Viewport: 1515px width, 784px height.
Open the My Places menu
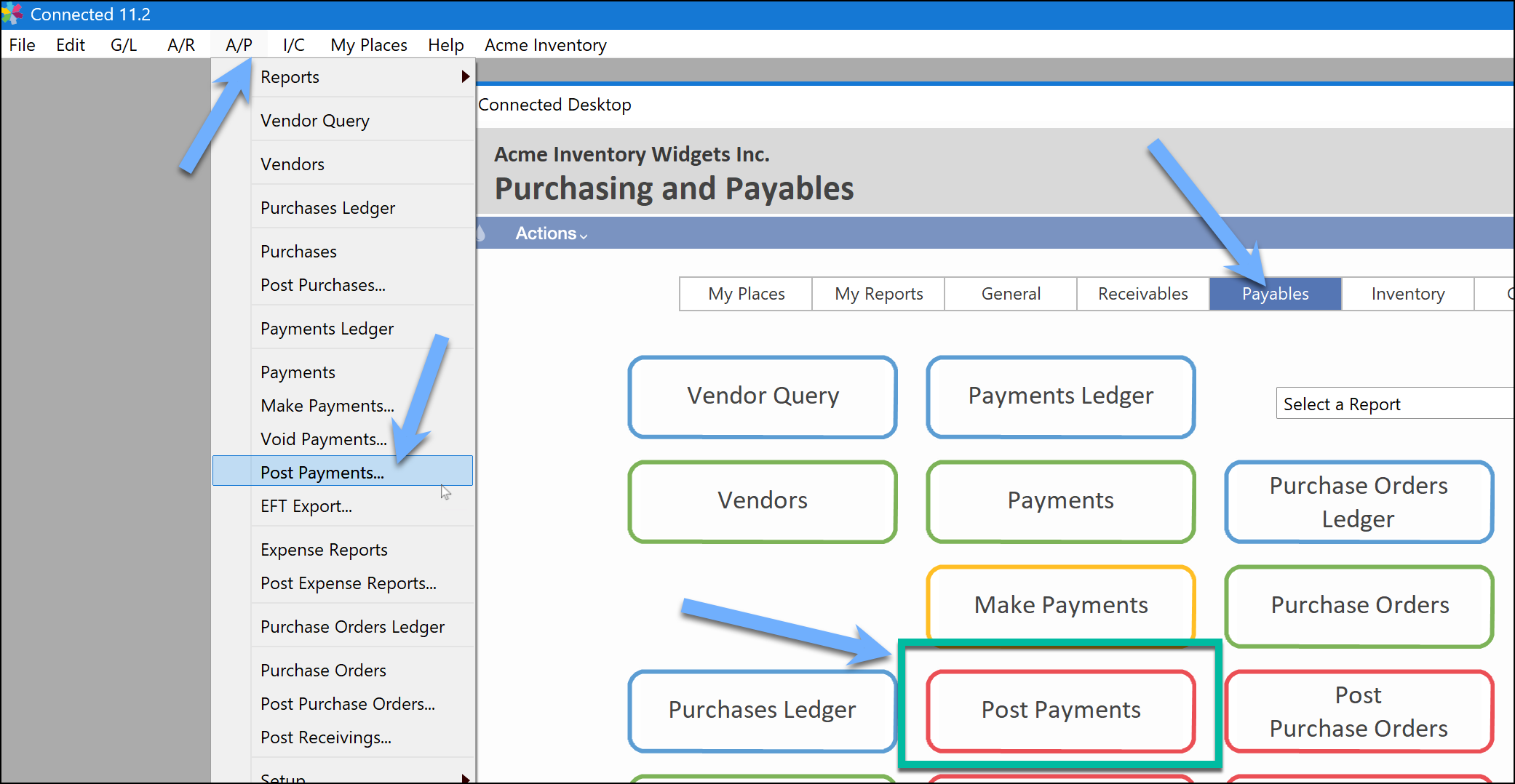(x=369, y=45)
